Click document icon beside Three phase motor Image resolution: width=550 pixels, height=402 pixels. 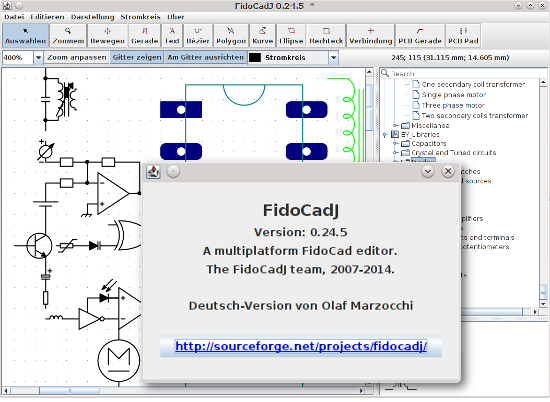[416, 105]
